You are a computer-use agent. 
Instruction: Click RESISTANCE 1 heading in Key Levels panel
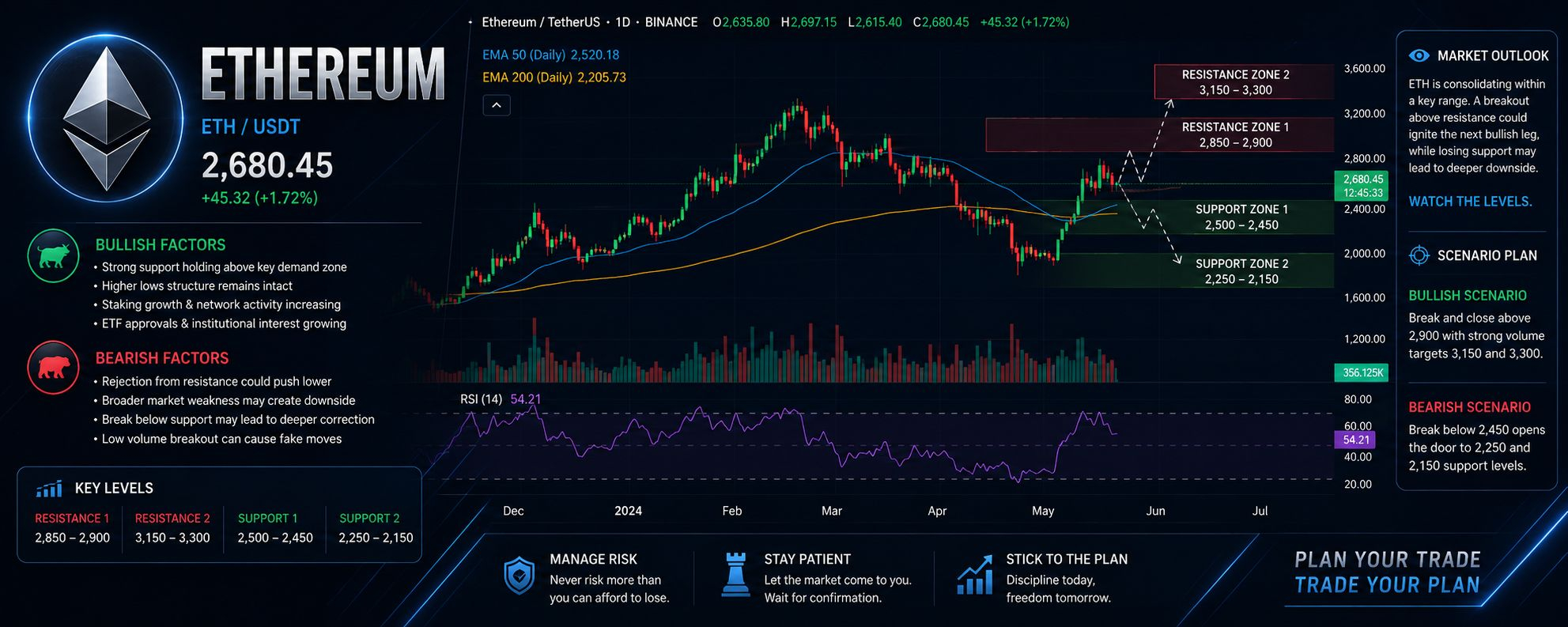pyautogui.click(x=72, y=519)
